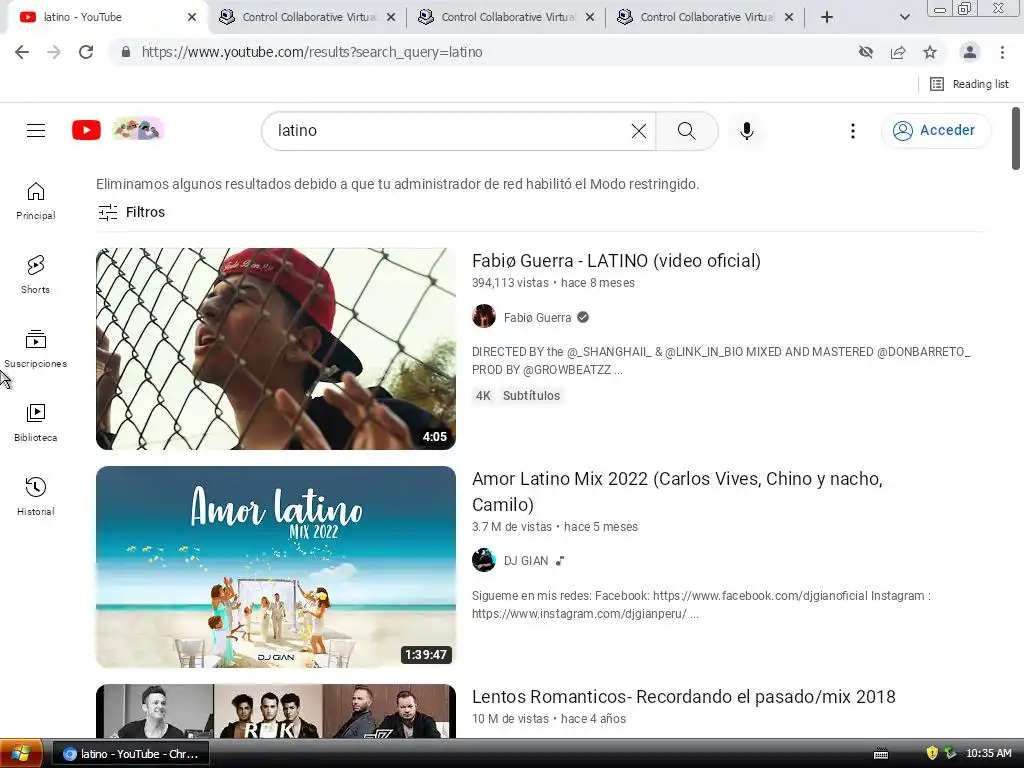Screen dimensions: 1024x768
Task: Click the address bar URL
Action: 312,52
